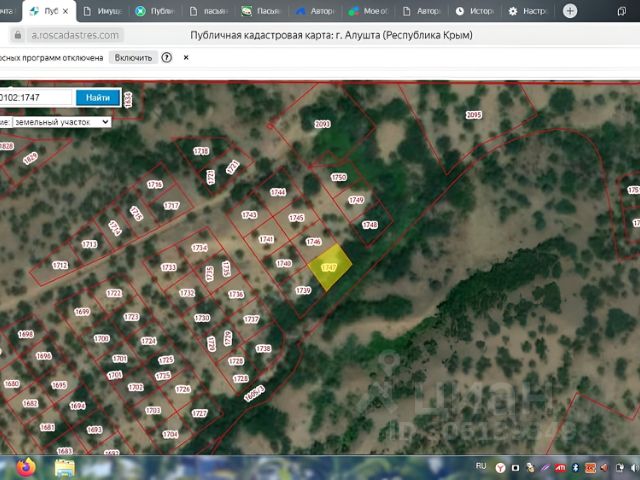
Task: Click the purple feather tray icon
Action: coord(545,468)
